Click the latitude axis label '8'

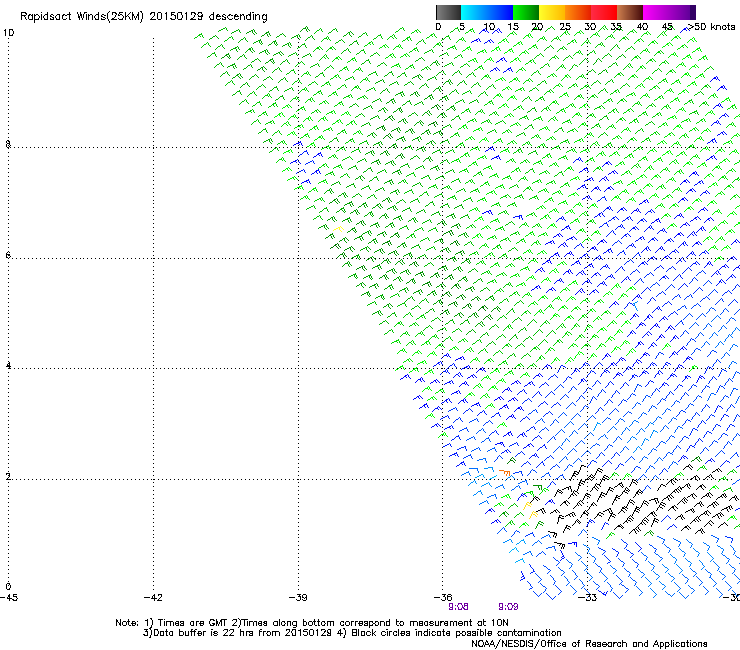click(8, 144)
